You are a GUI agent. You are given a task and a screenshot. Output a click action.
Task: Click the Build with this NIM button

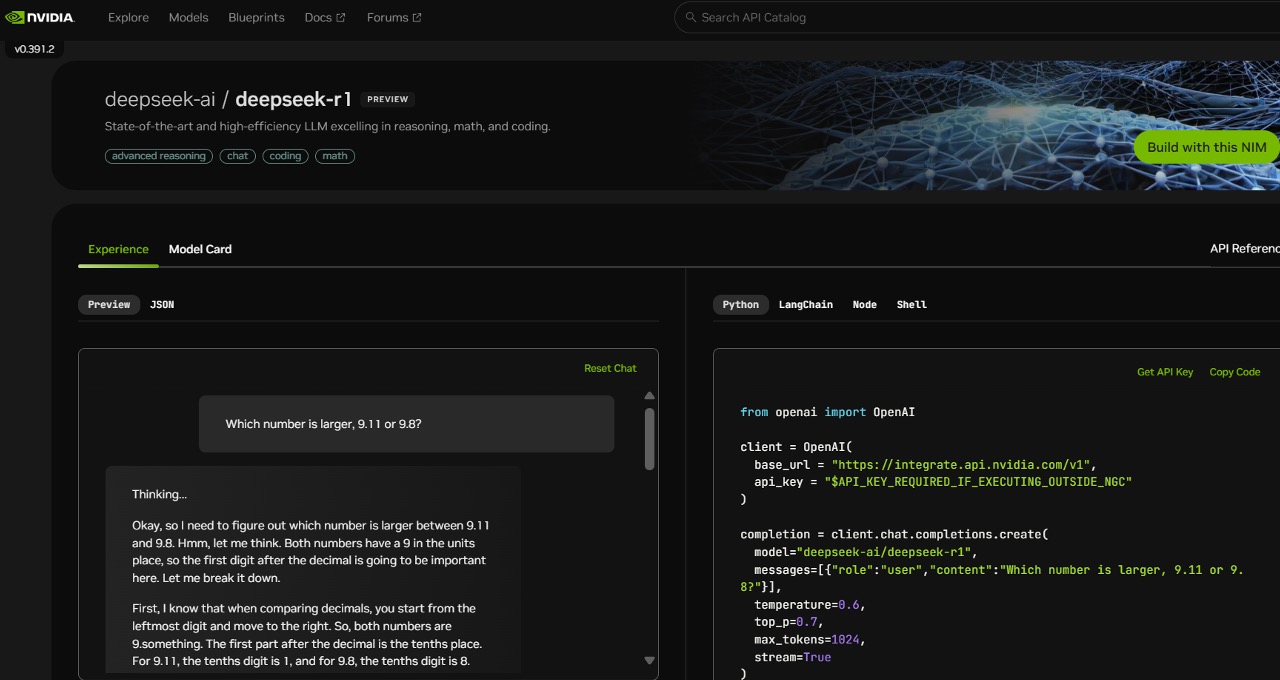[1206, 147]
